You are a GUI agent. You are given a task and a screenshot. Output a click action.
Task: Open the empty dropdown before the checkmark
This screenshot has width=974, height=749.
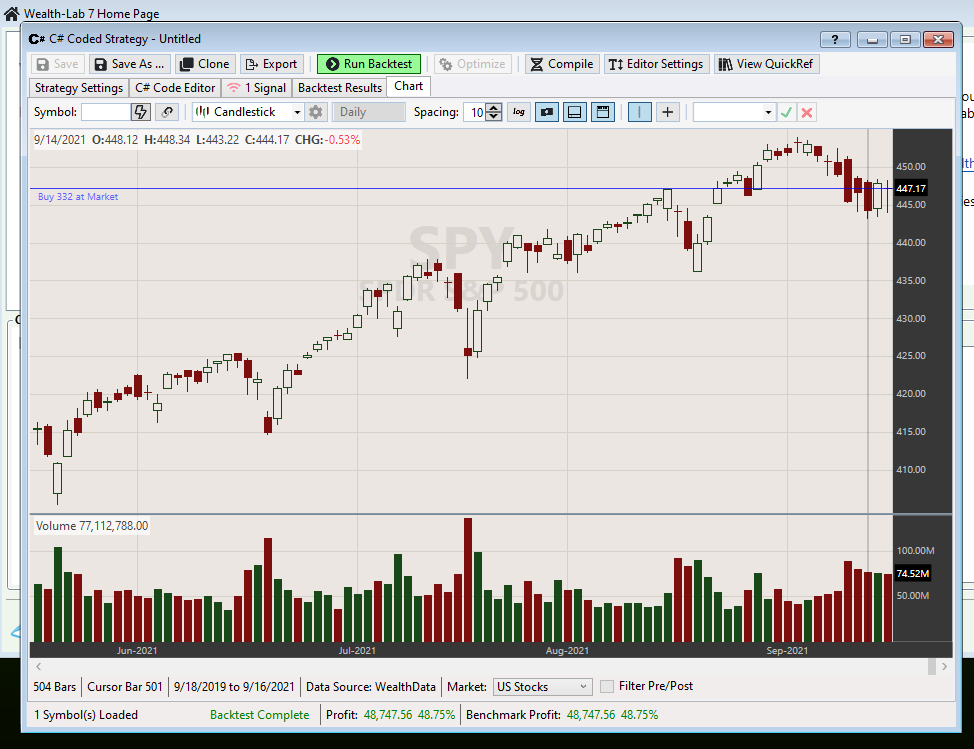pyautogui.click(x=734, y=112)
